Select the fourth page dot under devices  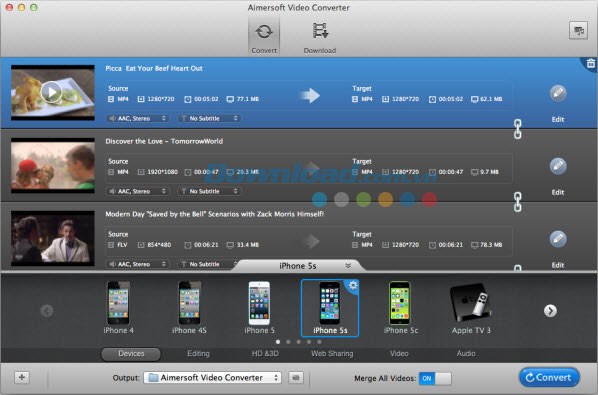point(309,342)
